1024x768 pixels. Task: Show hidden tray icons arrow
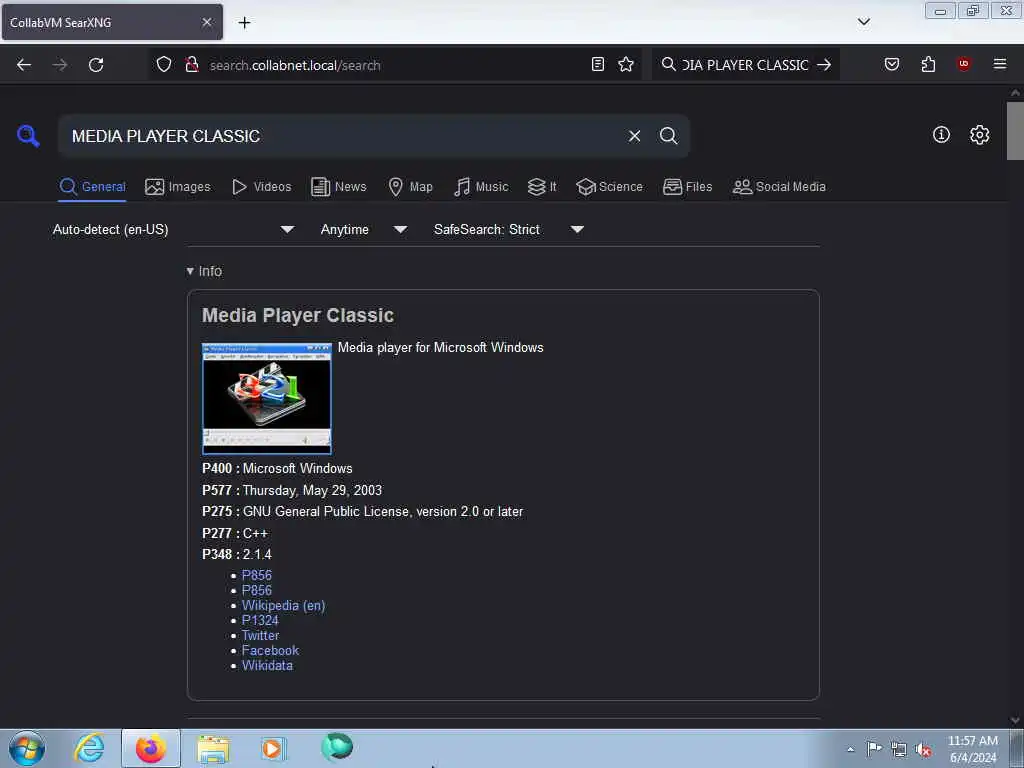click(850, 749)
